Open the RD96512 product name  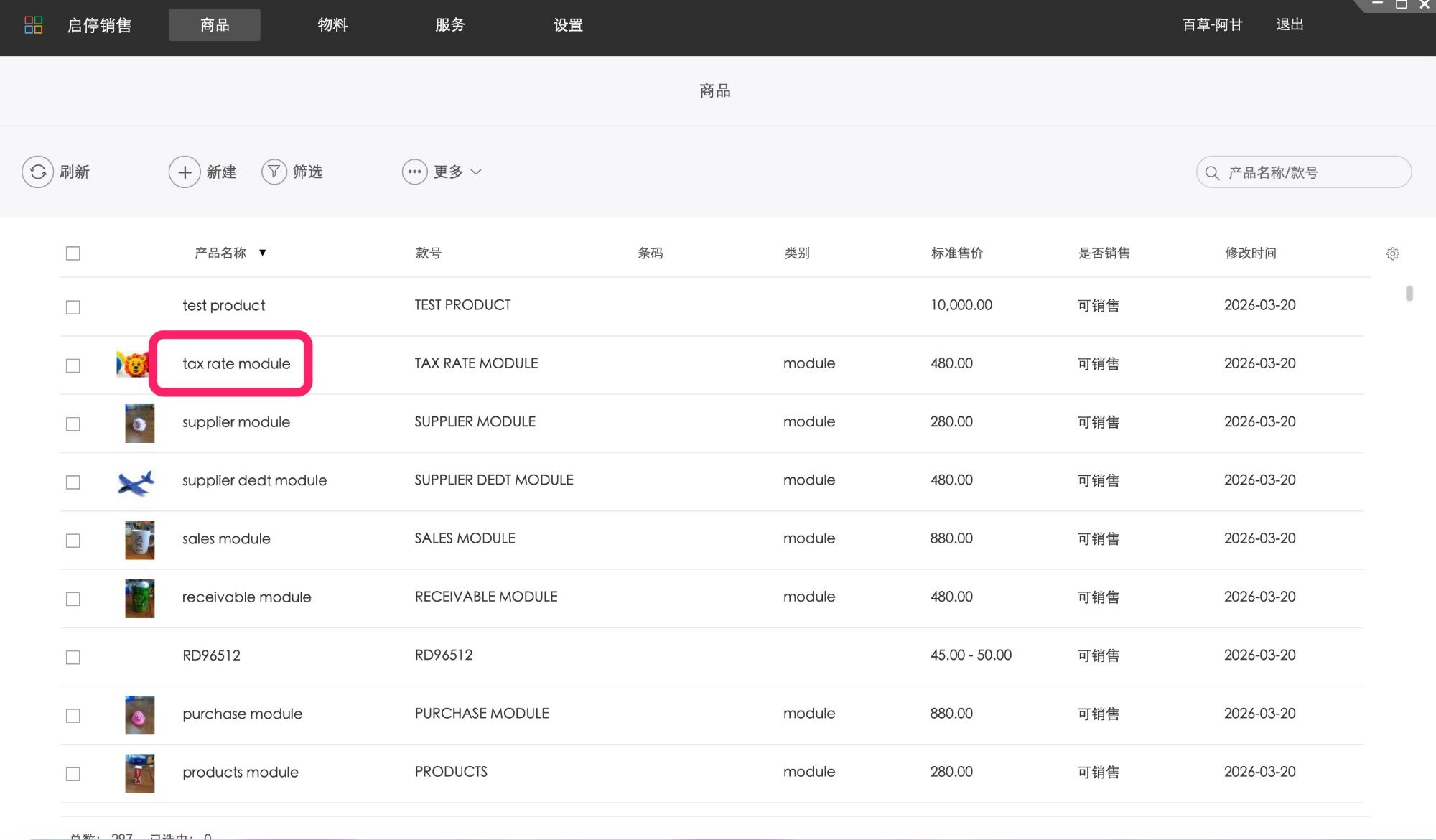pyautogui.click(x=211, y=655)
